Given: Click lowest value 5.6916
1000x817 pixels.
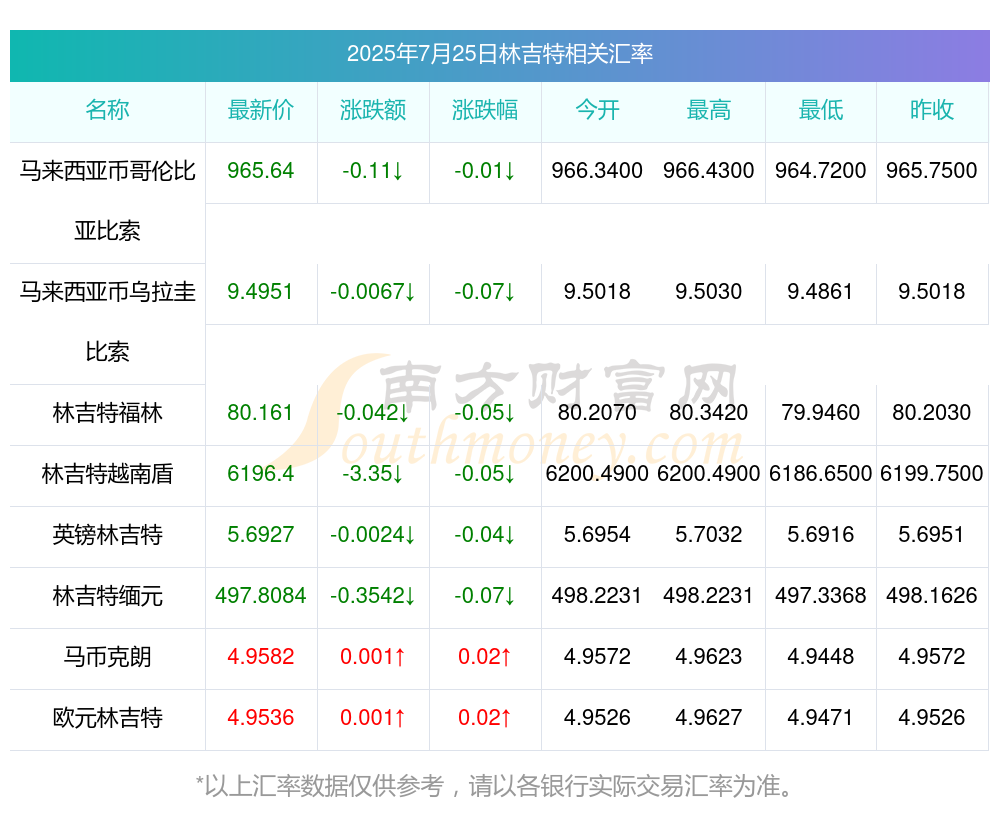Looking at the screenshot, I should pyautogui.click(x=821, y=534).
